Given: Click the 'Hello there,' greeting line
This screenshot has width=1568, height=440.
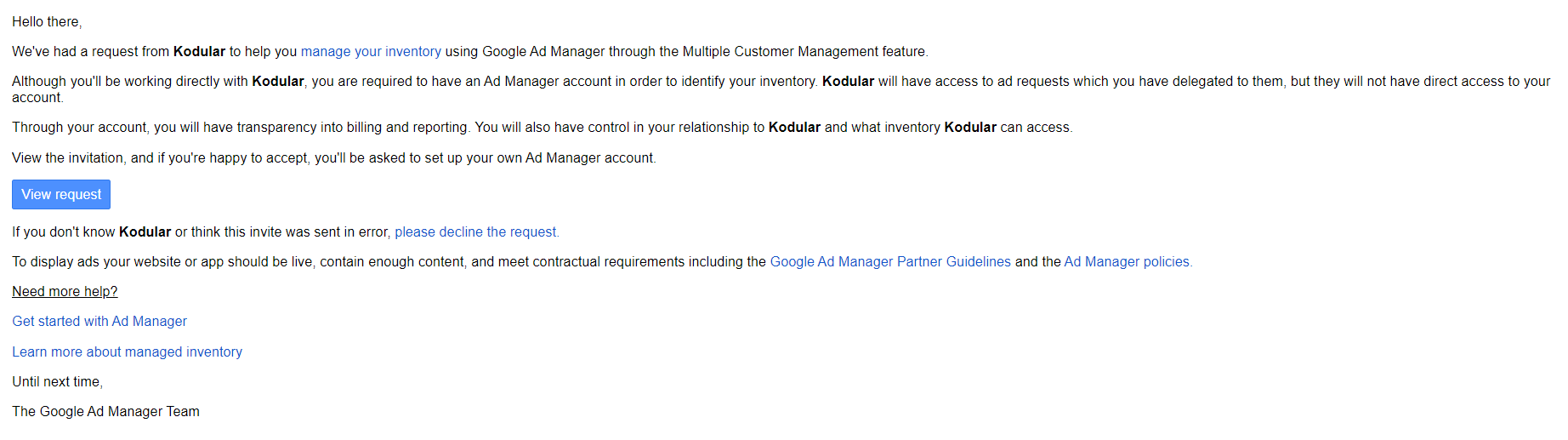Looking at the screenshot, I should 47,22.
